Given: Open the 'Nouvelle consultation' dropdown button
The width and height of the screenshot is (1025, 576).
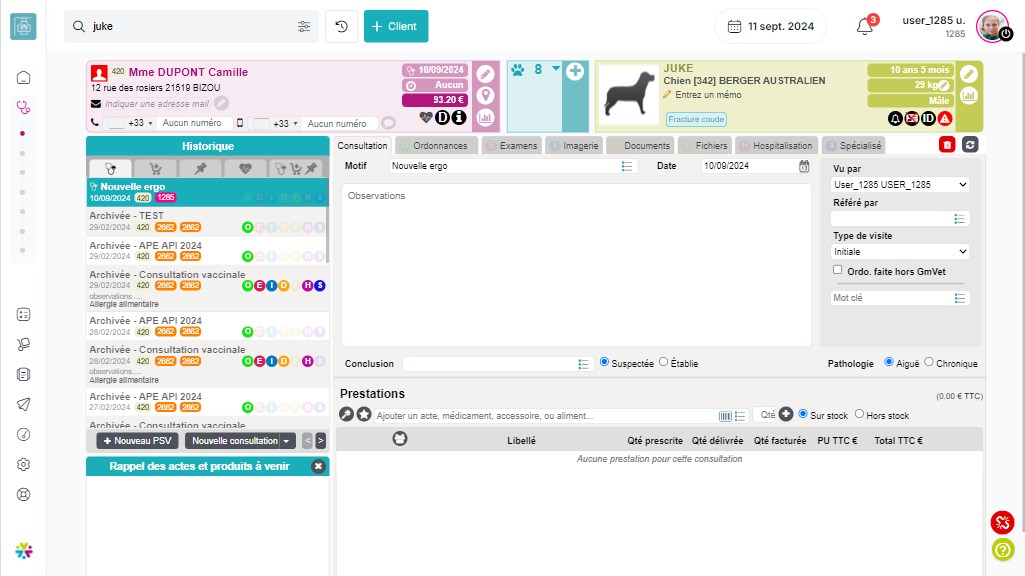Looking at the screenshot, I should [x=242, y=441].
